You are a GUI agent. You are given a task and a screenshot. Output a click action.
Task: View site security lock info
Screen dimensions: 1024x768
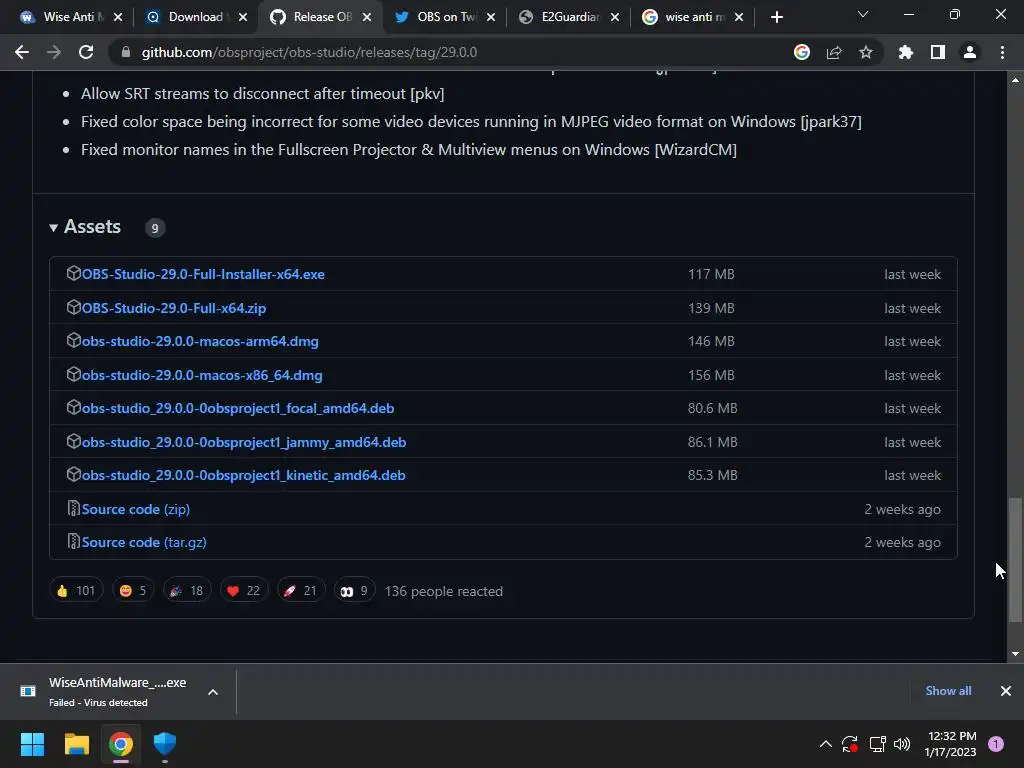click(126, 52)
